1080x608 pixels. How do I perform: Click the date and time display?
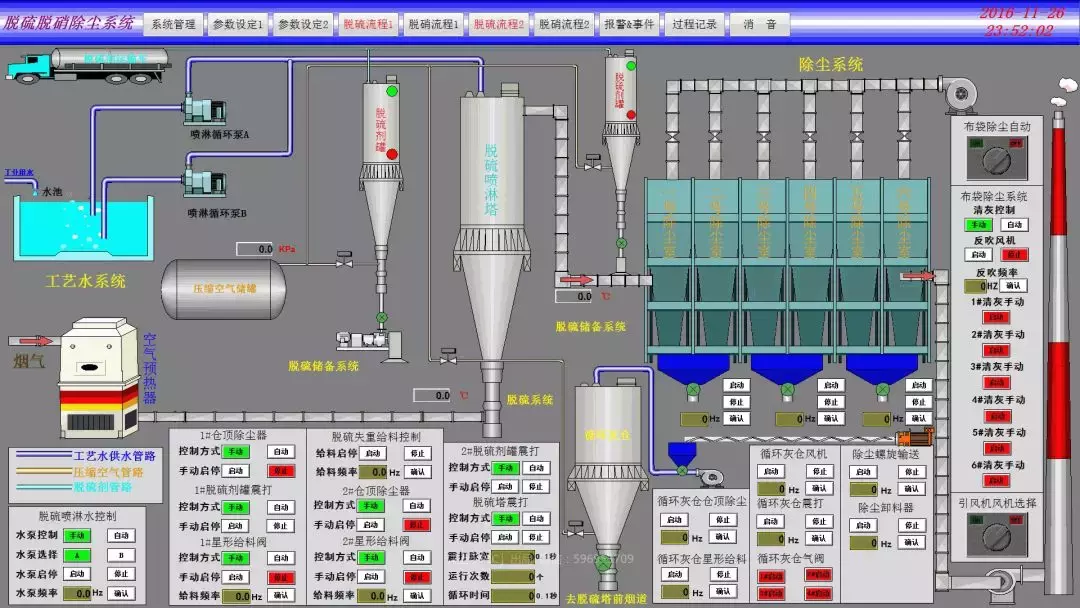[x=1020, y=21]
